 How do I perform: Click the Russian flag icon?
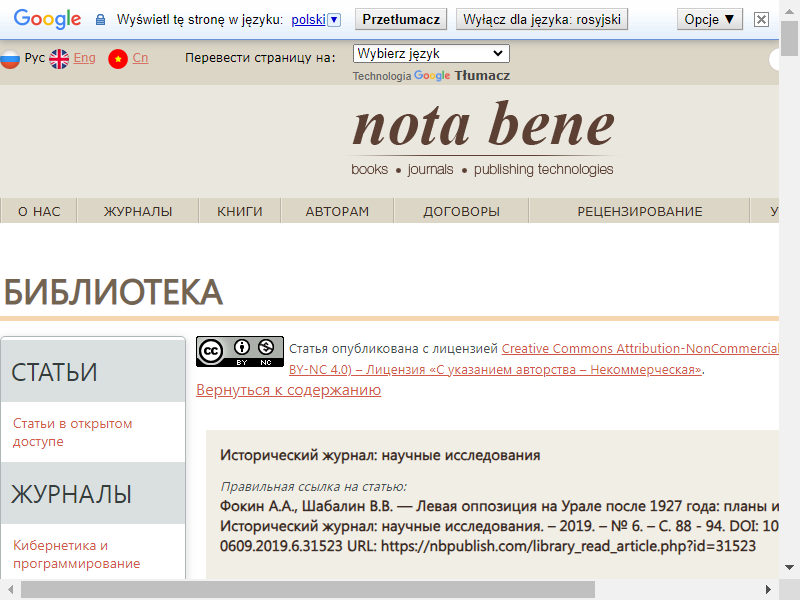(x=10, y=59)
